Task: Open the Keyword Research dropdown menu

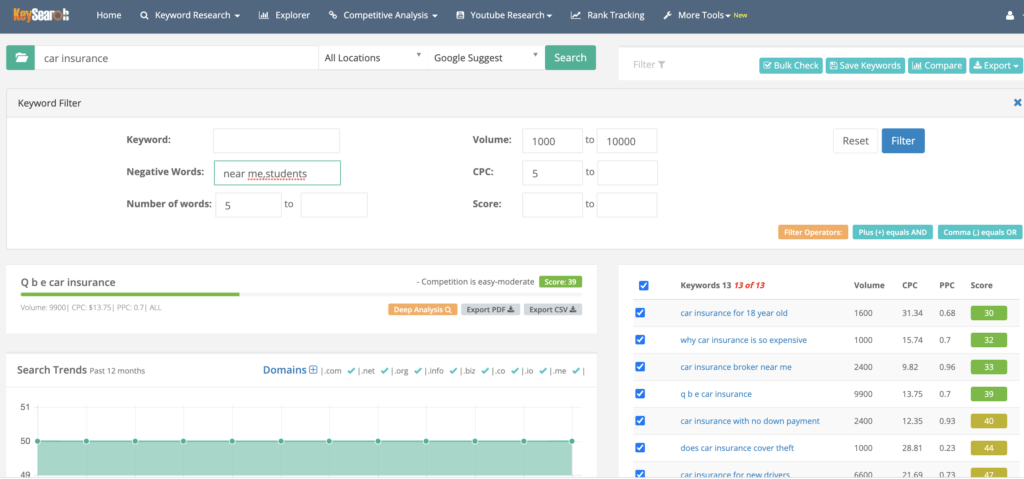Action: tap(190, 15)
